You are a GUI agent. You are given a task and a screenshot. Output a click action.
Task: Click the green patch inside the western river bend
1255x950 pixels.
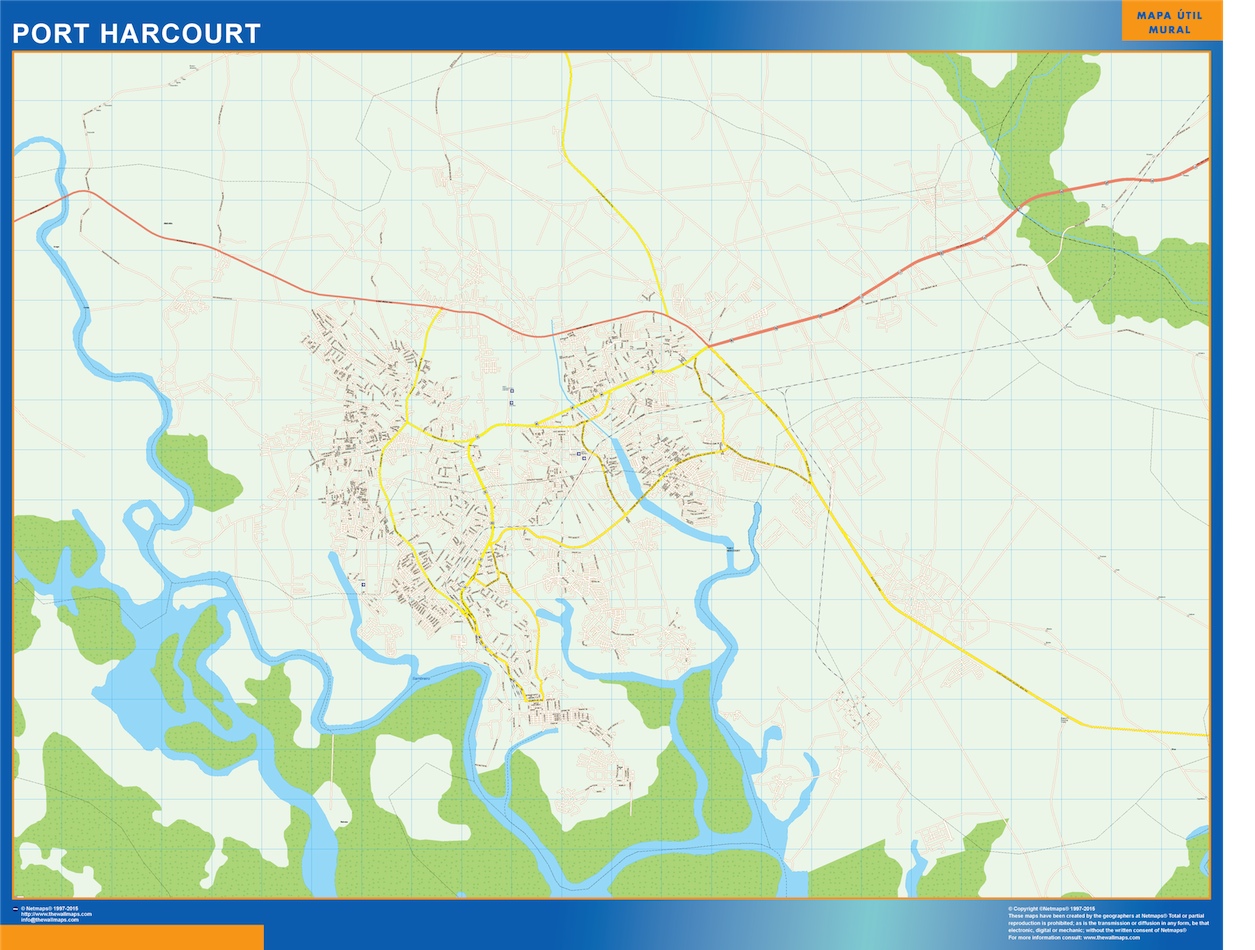point(200,472)
